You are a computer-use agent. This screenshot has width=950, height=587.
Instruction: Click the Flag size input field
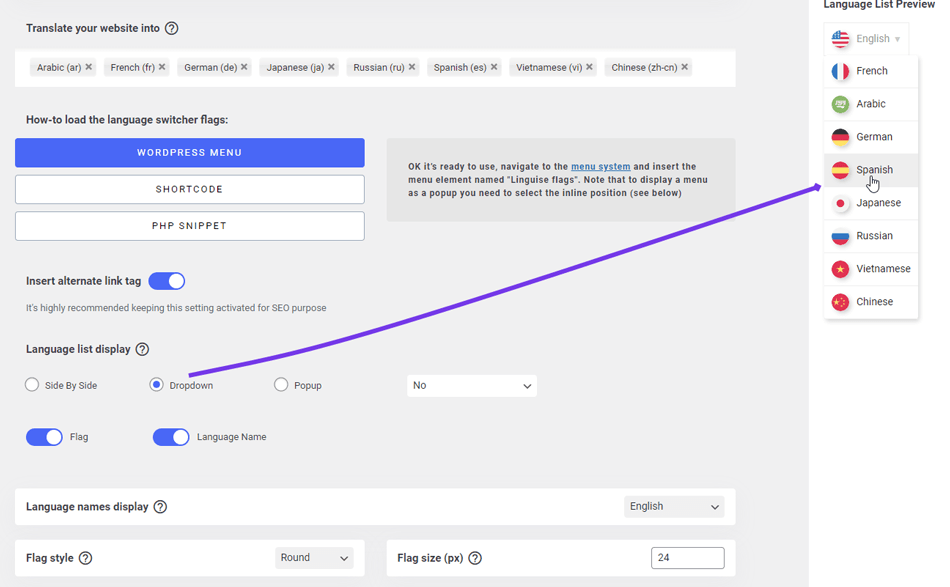coord(688,558)
